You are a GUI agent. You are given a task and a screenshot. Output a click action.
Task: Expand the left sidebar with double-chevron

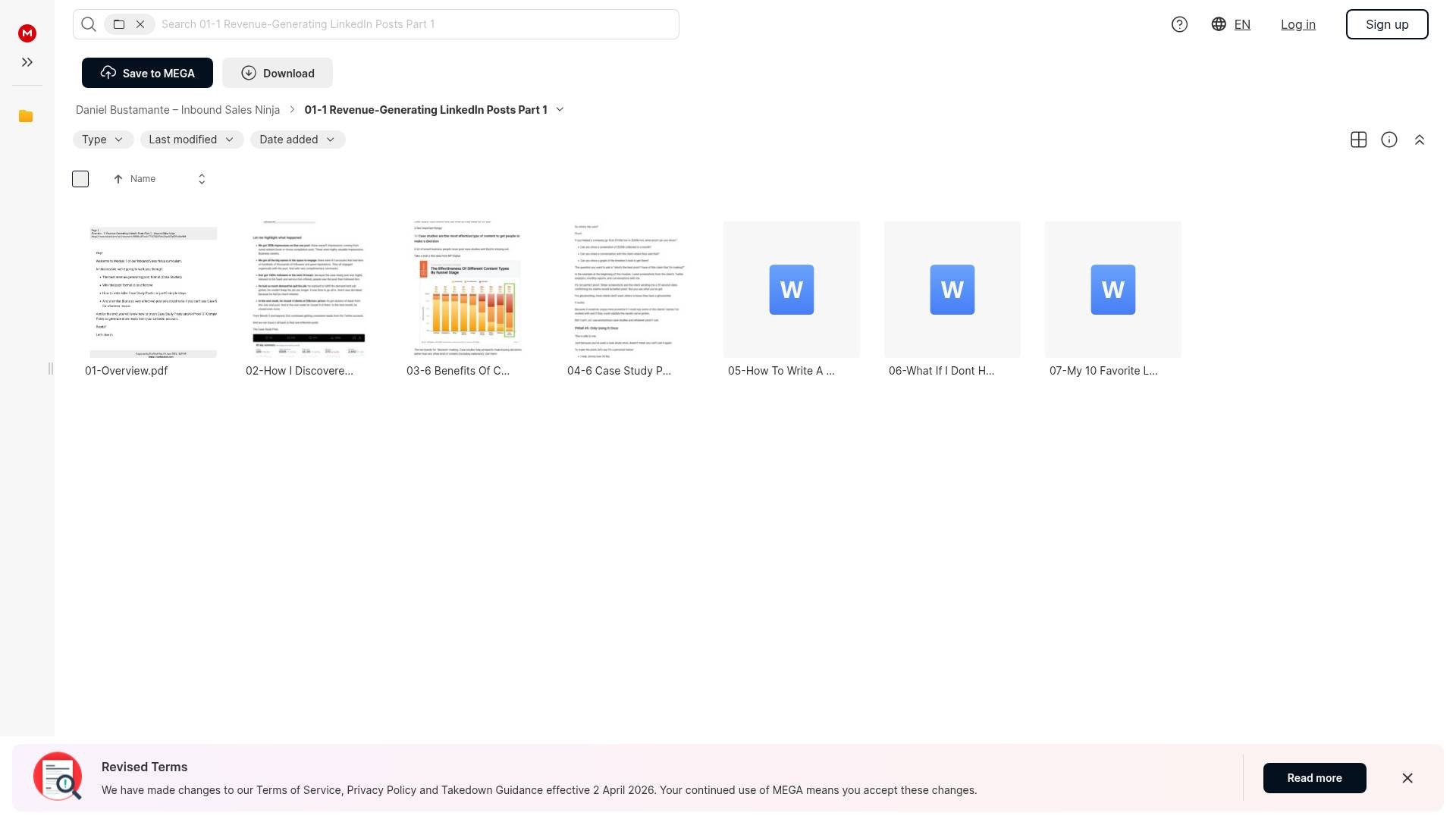point(27,62)
